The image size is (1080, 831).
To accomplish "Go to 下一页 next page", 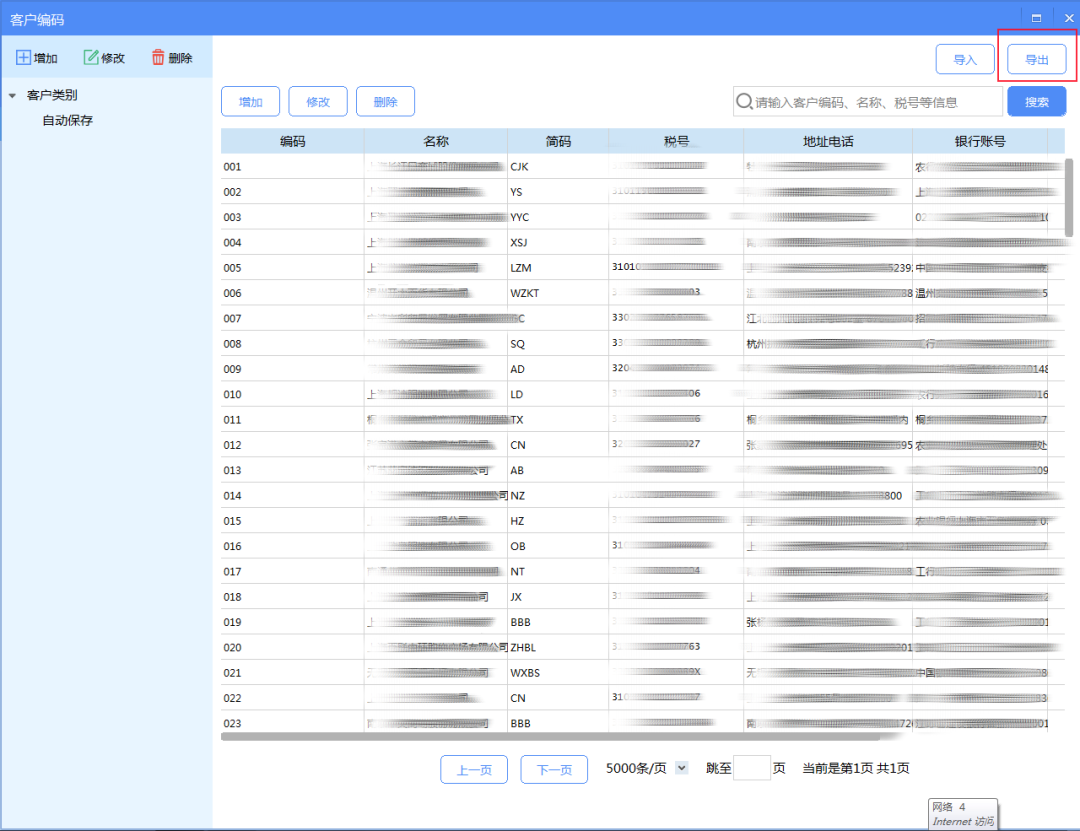I will 554,769.
